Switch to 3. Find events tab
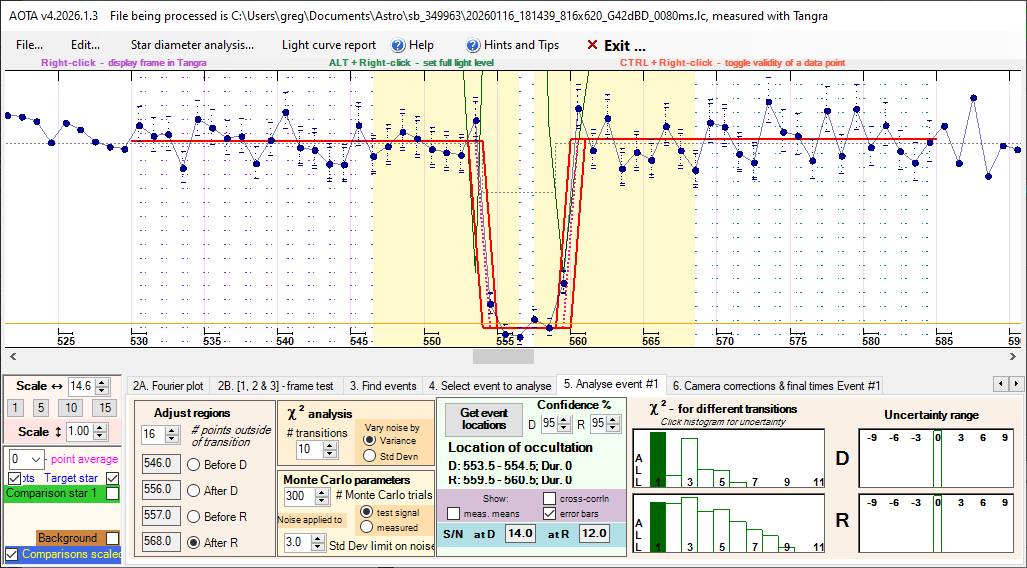This screenshot has height=568, width=1027. [382, 385]
